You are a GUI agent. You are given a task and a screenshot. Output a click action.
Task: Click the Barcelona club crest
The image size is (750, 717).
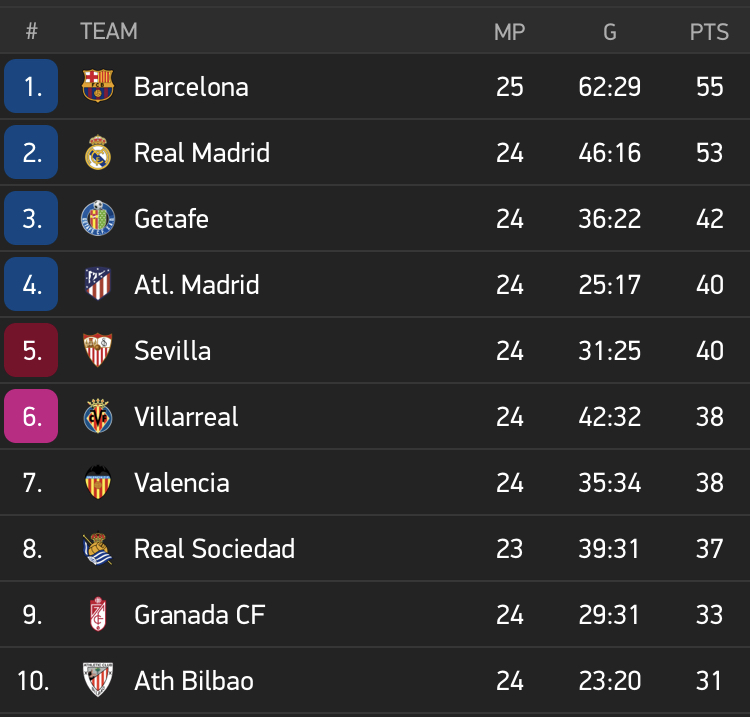[x=98, y=86]
